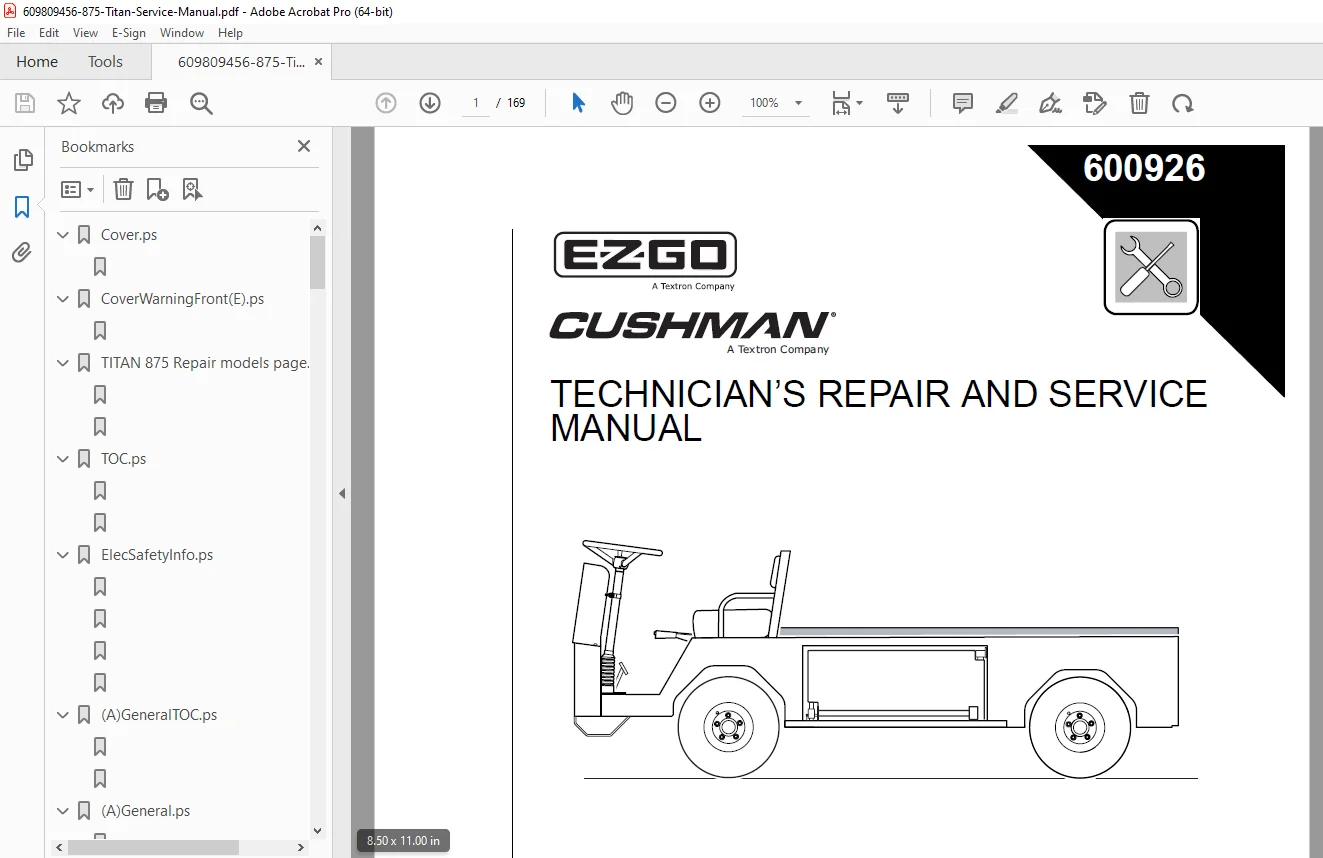
Task: Open the E-Sign menu
Action: pos(129,33)
